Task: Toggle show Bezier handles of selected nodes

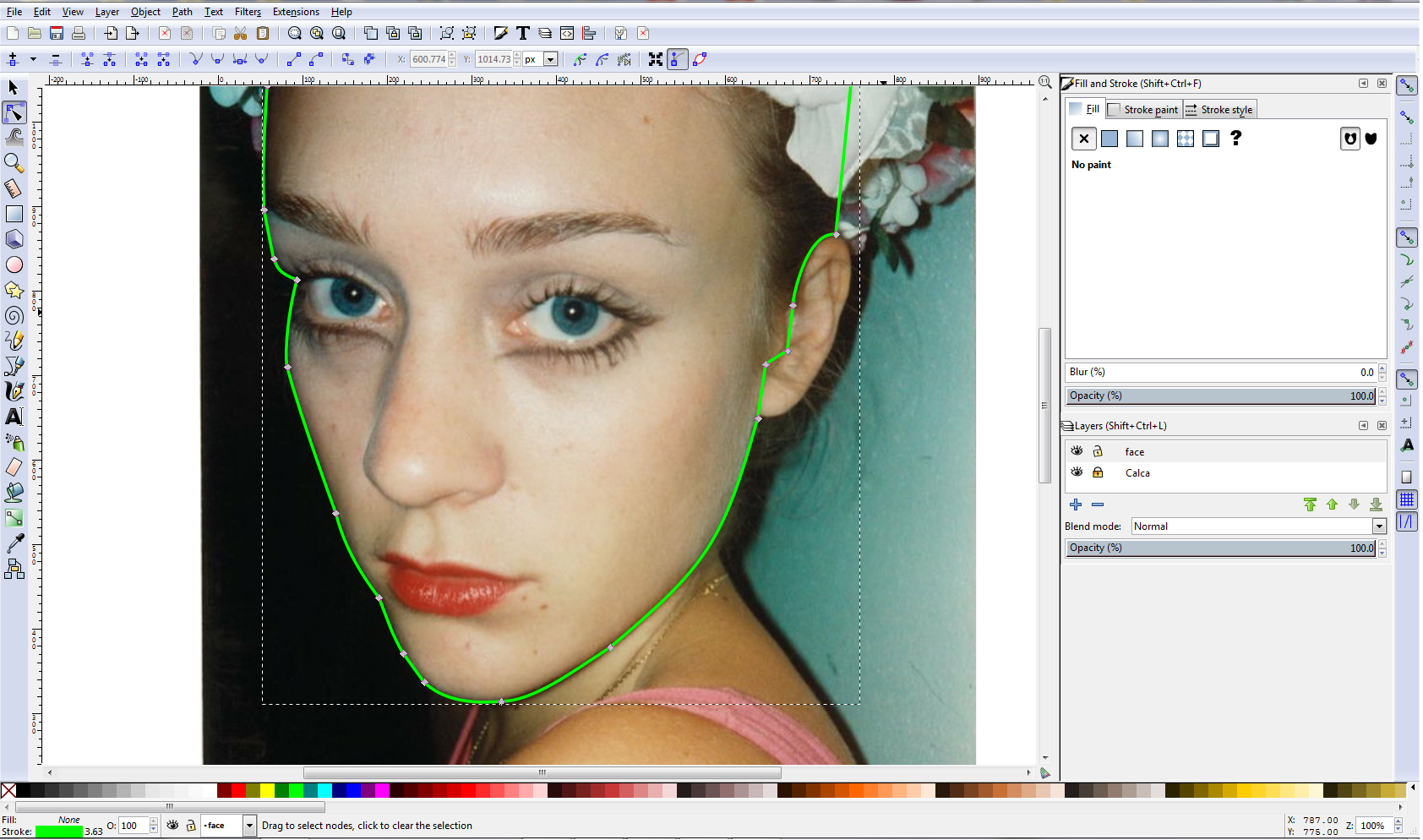Action: coord(678,59)
